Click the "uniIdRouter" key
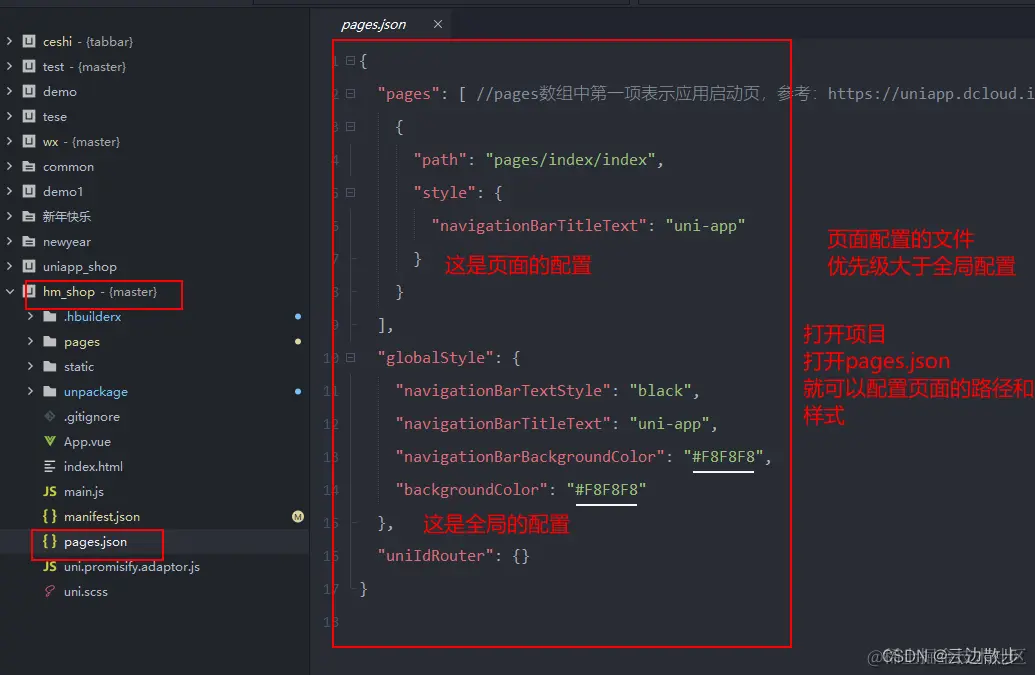1035x675 pixels. pyautogui.click(x=435, y=556)
